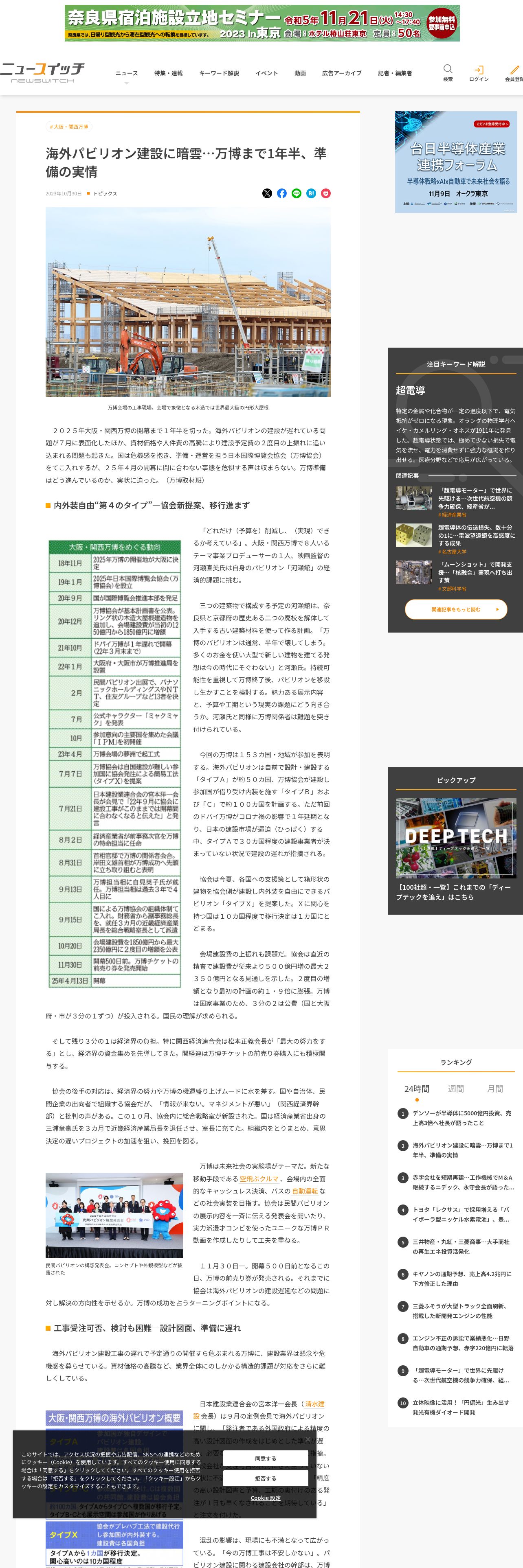523x1568 pixels.
Task: Click the #経済産業省 tag
Action: pos(453,515)
